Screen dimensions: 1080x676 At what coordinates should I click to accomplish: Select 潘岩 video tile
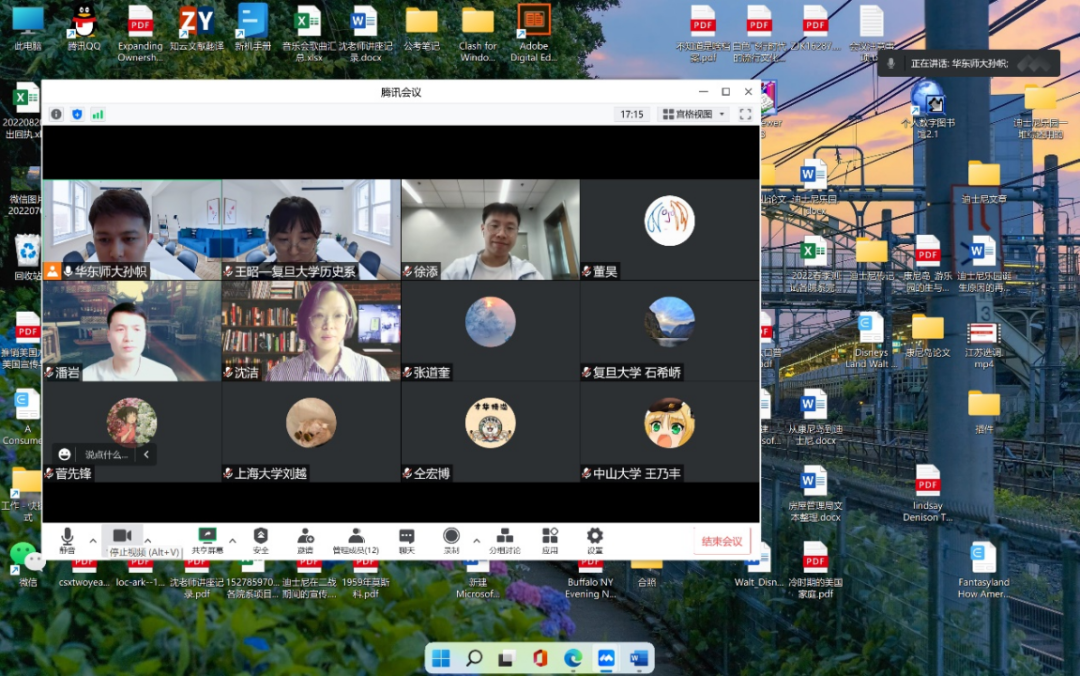132,331
